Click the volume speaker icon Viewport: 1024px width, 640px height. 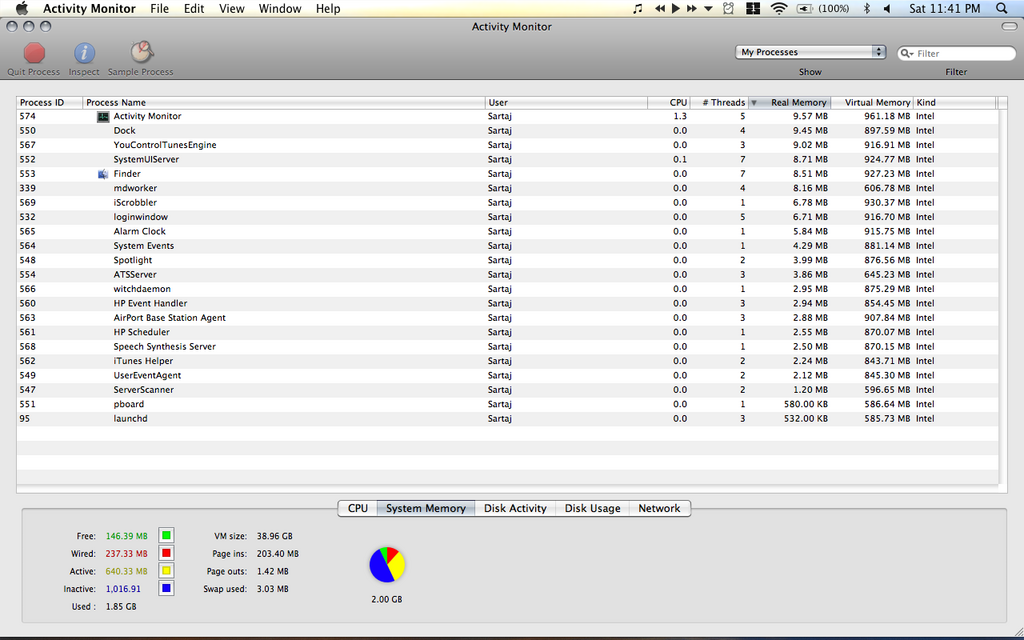tap(887, 8)
